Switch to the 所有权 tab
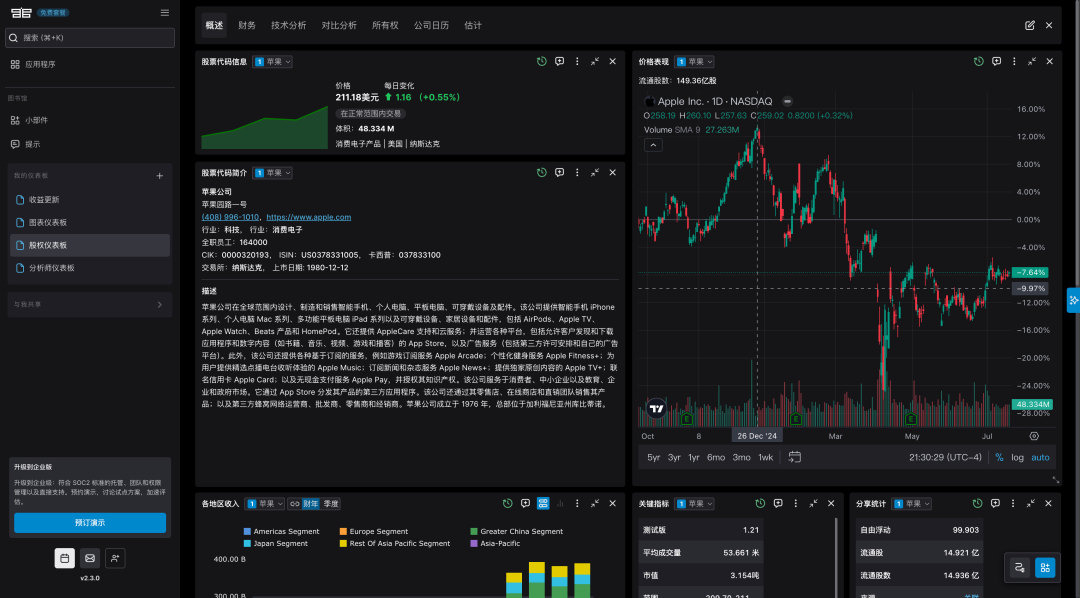Screen dimensions: 1080x598 [x=385, y=25]
